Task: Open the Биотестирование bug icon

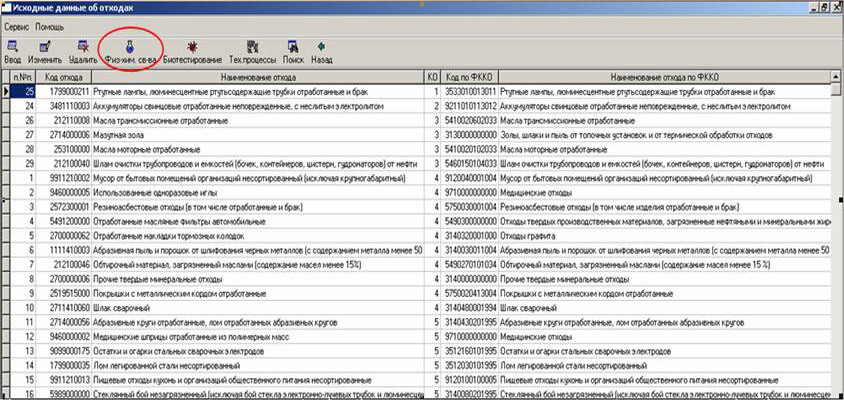Action: (191, 47)
